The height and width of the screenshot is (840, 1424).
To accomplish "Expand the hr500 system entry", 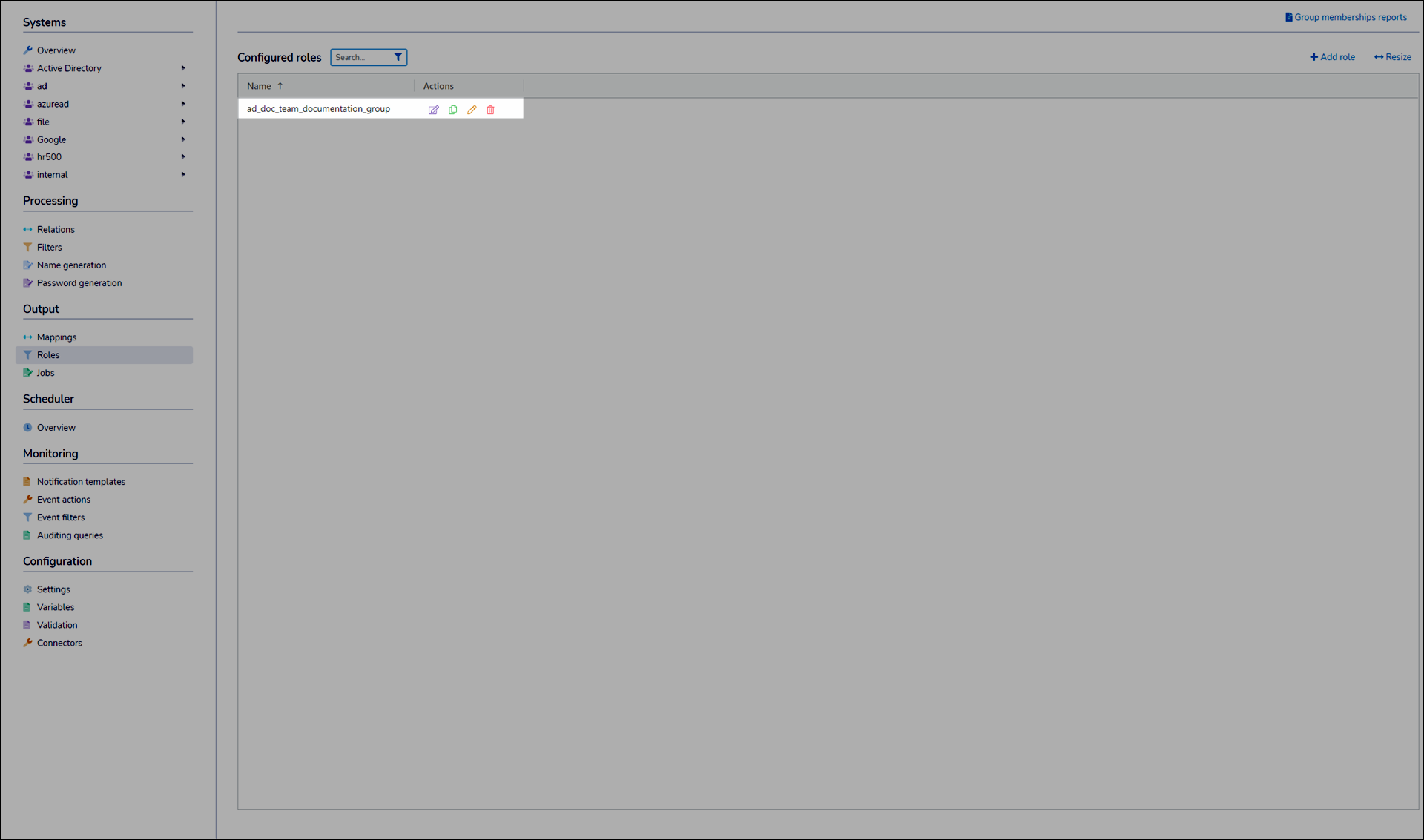I will pos(183,156).
